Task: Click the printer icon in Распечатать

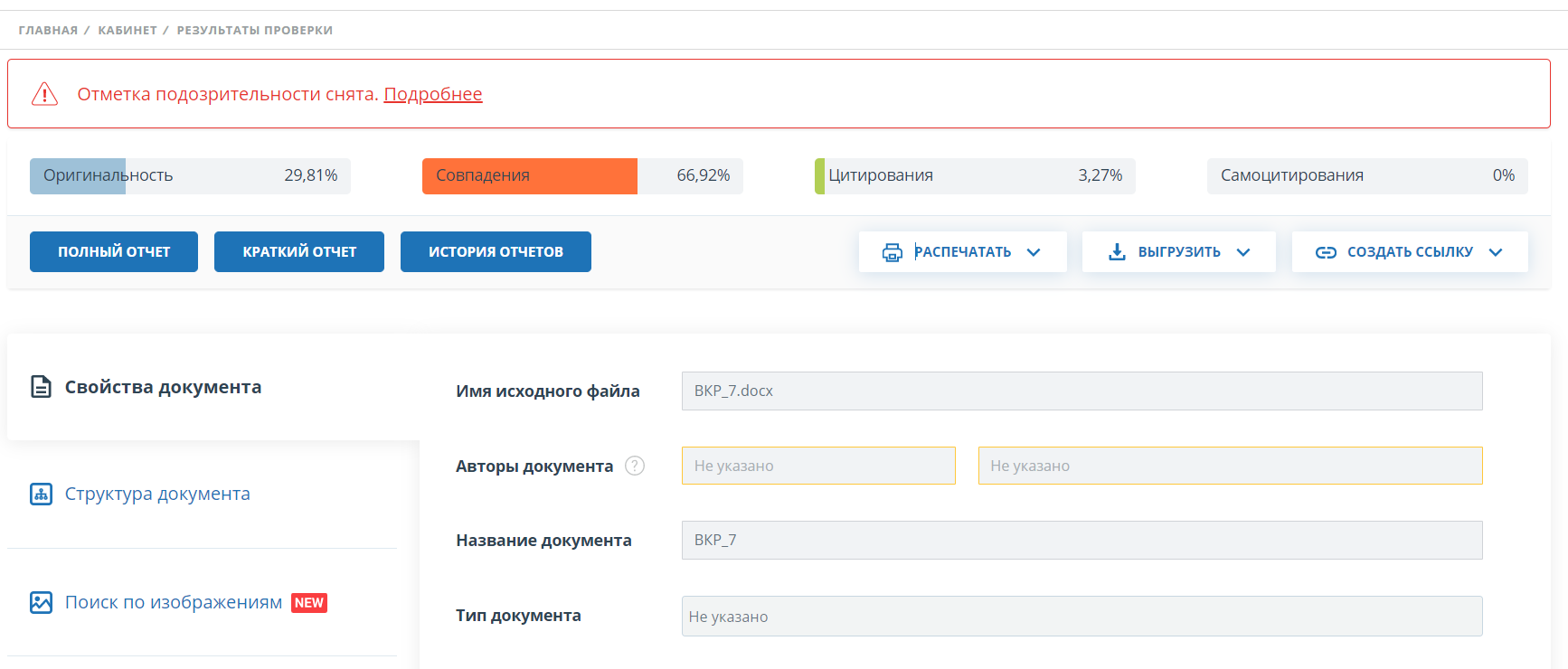Action: coord(893,252)
